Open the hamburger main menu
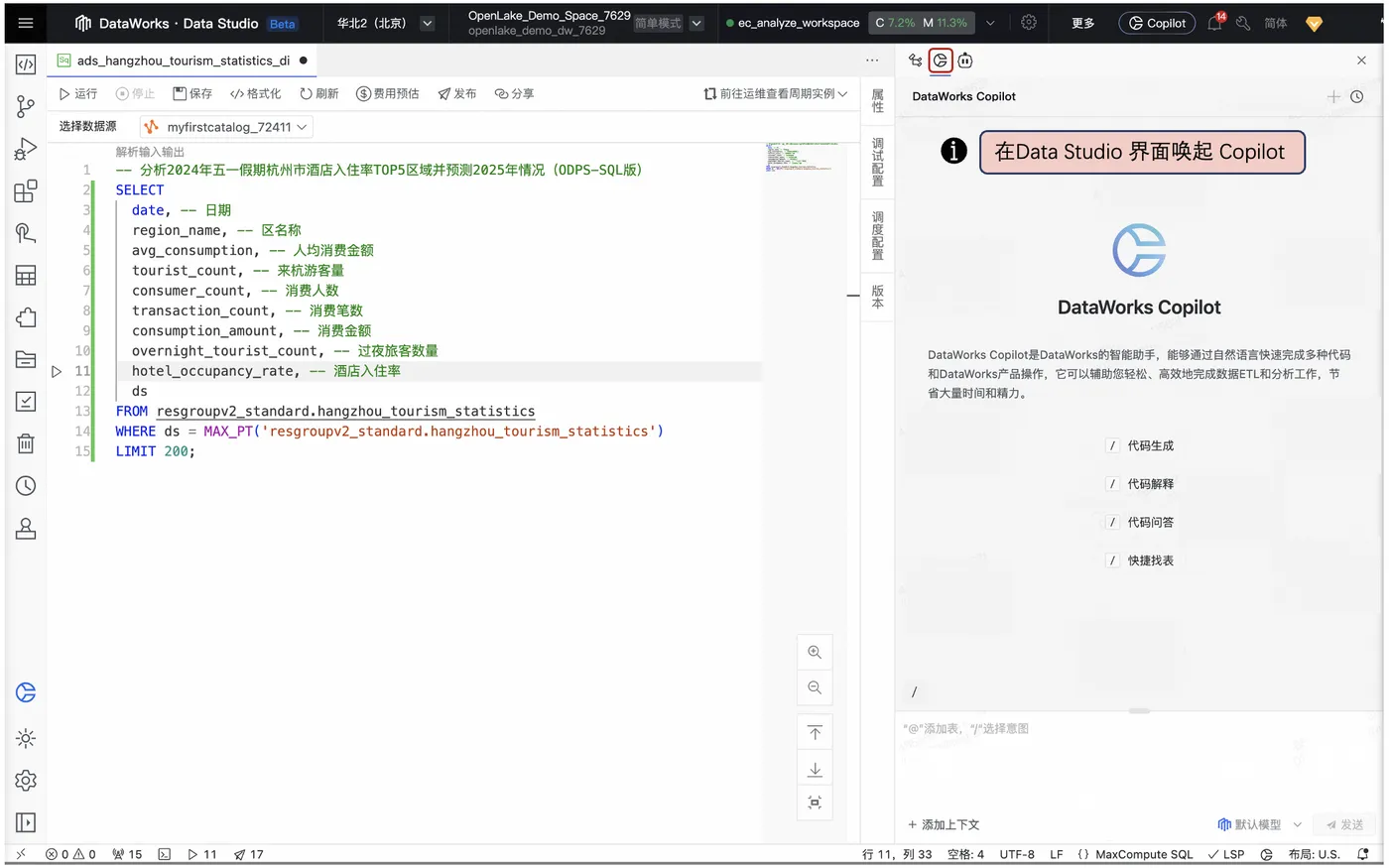The height and width of the screenshot is (868, 1389). point(26,23)
